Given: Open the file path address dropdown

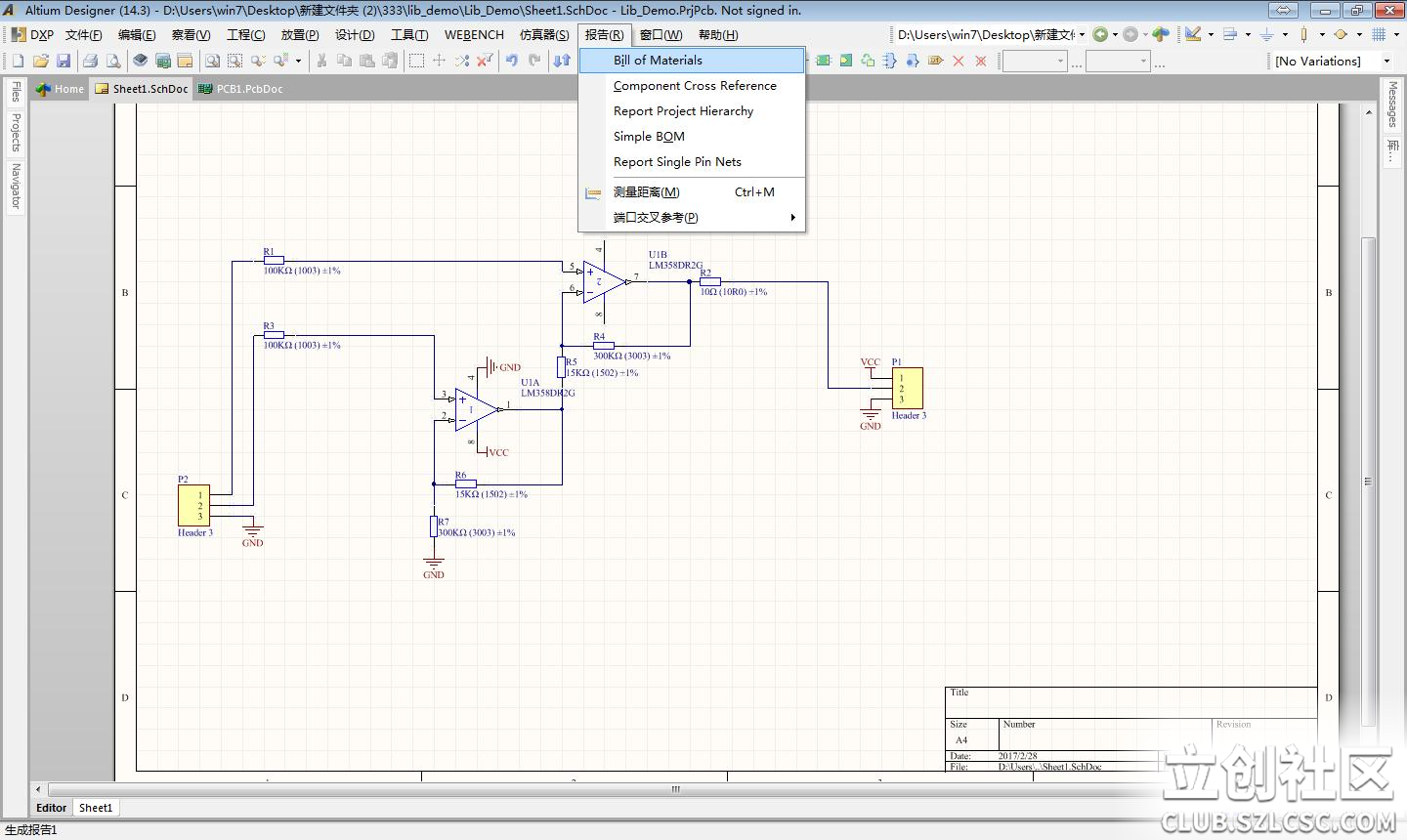Looking at the screenshot, I should (x=1082, y=34).
